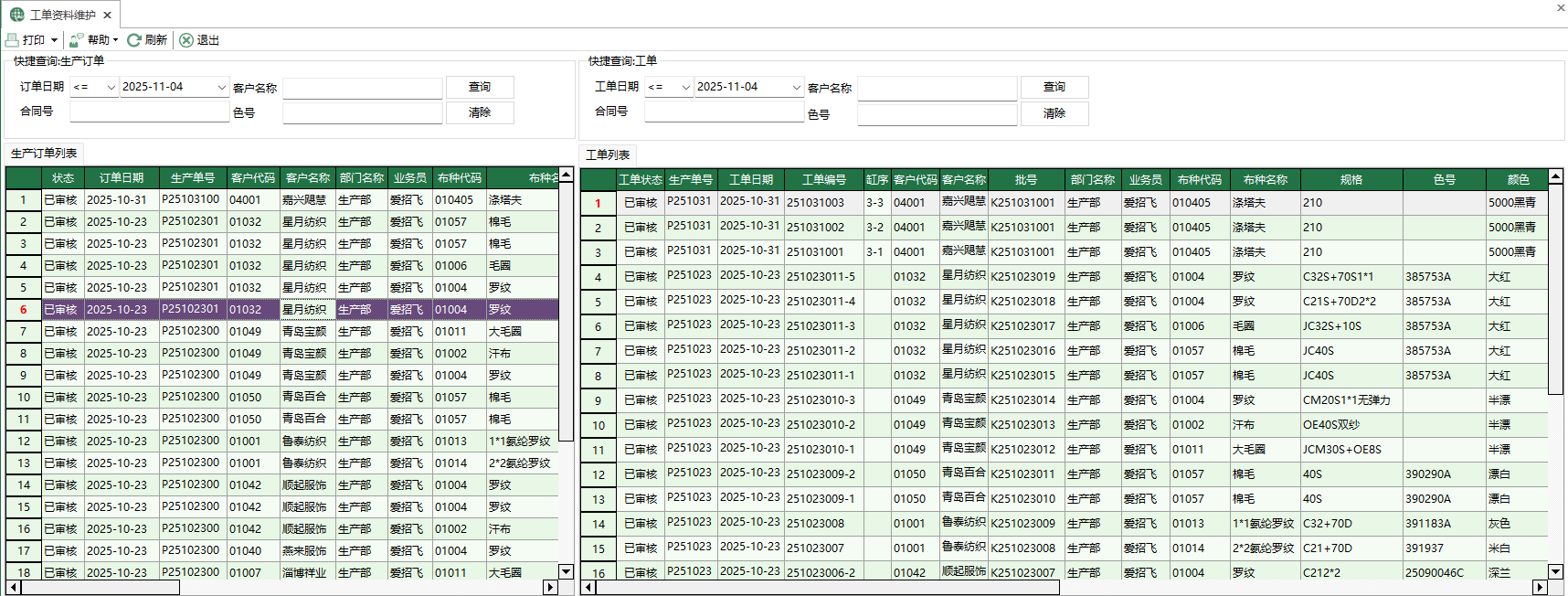Close window with top-right X

tap(1561, 7)
